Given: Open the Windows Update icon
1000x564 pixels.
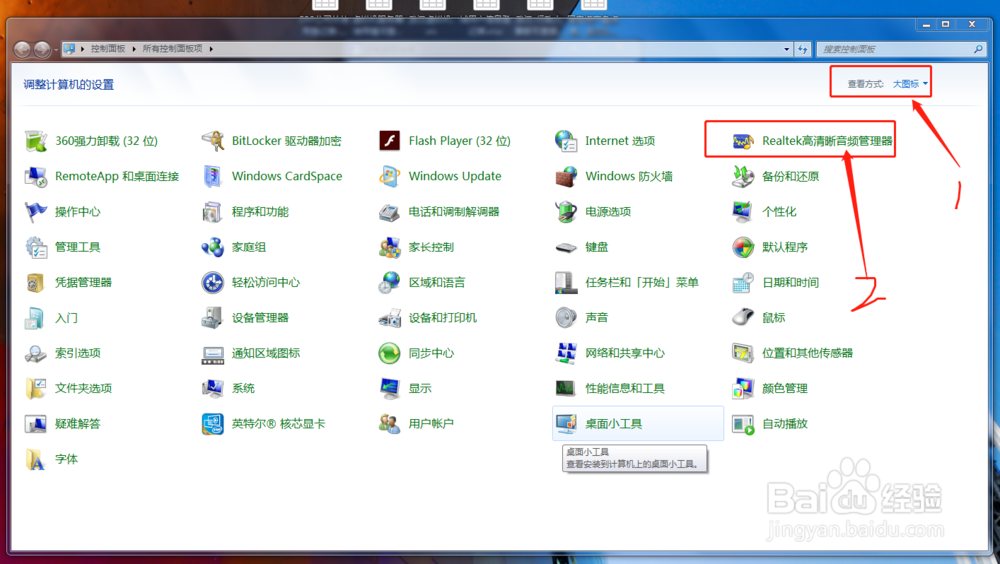Looking at the screenshot, I should tap(389, 176).
